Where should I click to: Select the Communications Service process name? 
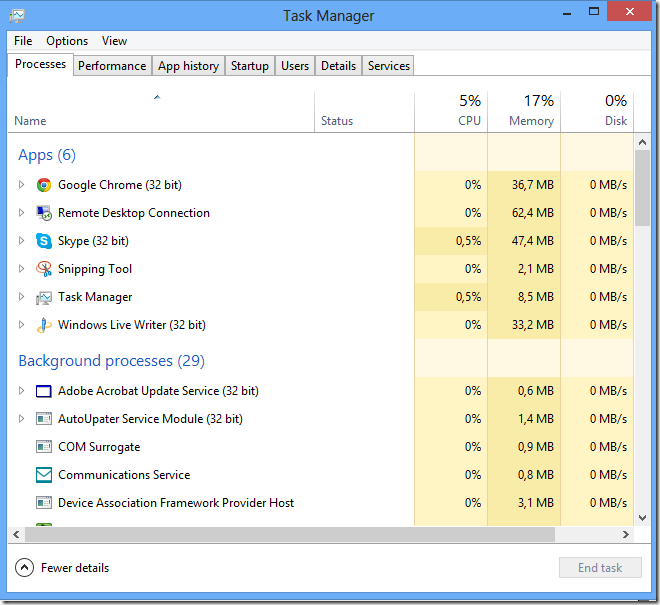click(x=124, y=475)
